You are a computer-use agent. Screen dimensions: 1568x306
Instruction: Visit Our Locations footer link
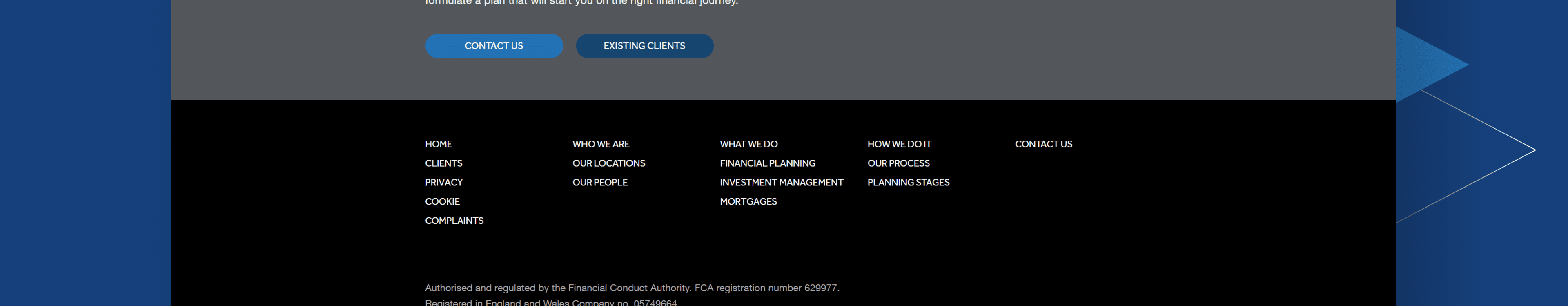point(608,163)
